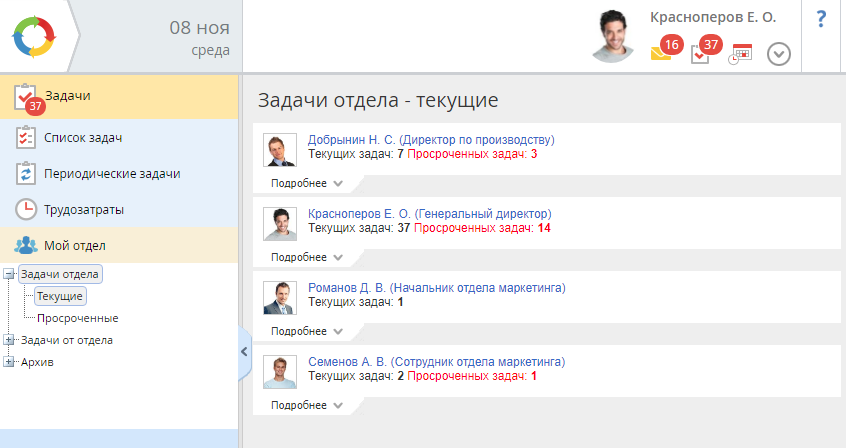
Task: Open the user menu dropdown arrow
Action: [x=779, y=54]
